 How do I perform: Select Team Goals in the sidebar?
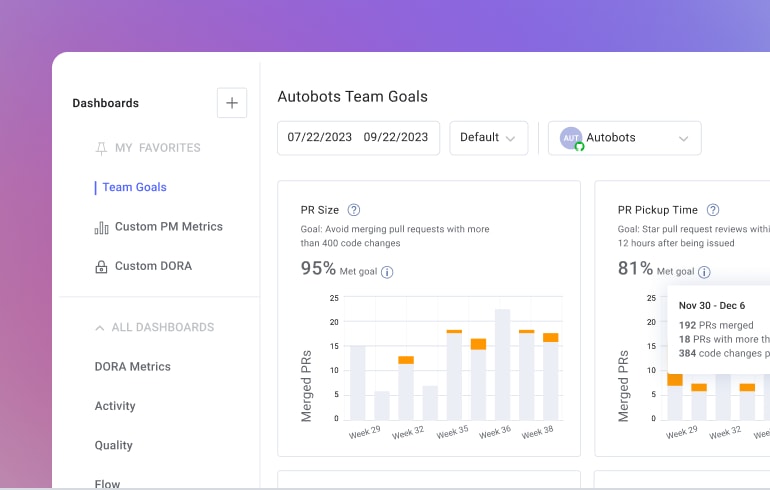(x=135, y=187)
